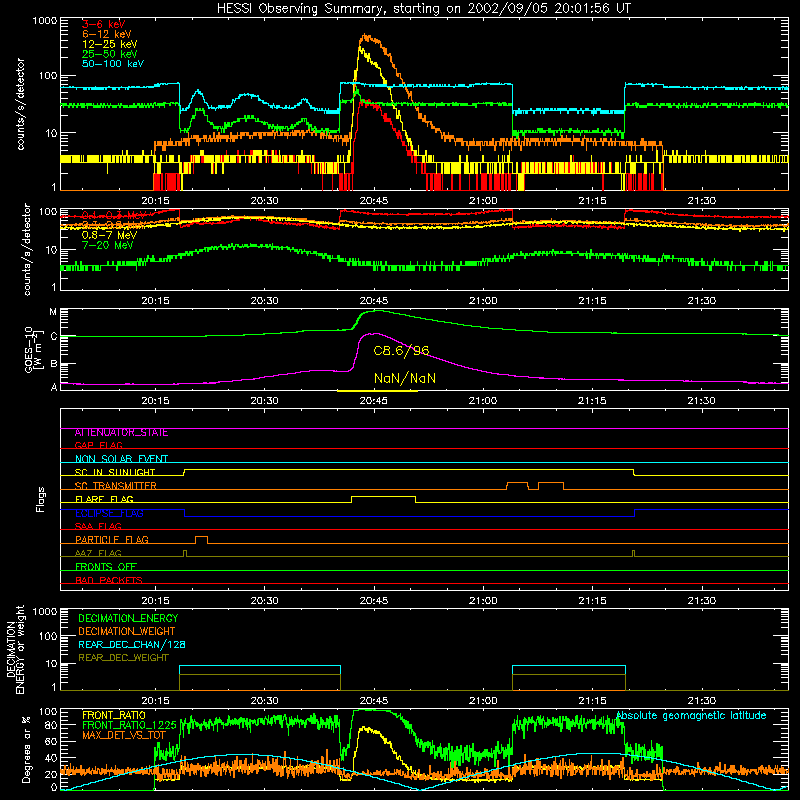Click the green FRONT_RATIO_1225 legend label

pyautogui.click(x=129, y=725)
